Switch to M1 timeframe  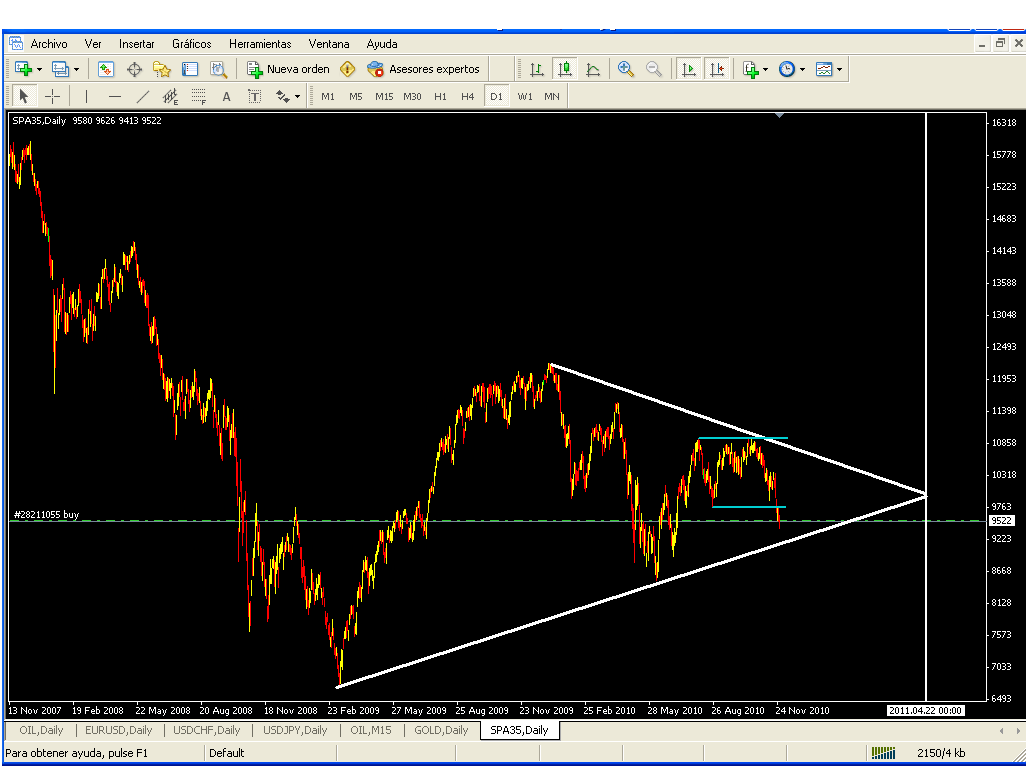(x=328, y=97)
